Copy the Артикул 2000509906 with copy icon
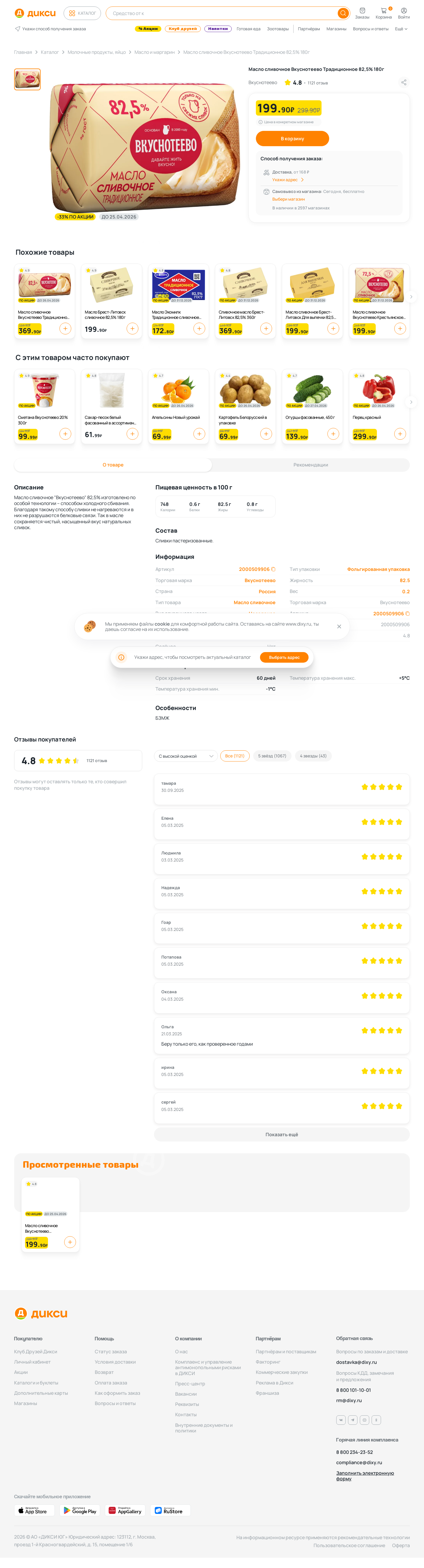 [x=273, y=569]
